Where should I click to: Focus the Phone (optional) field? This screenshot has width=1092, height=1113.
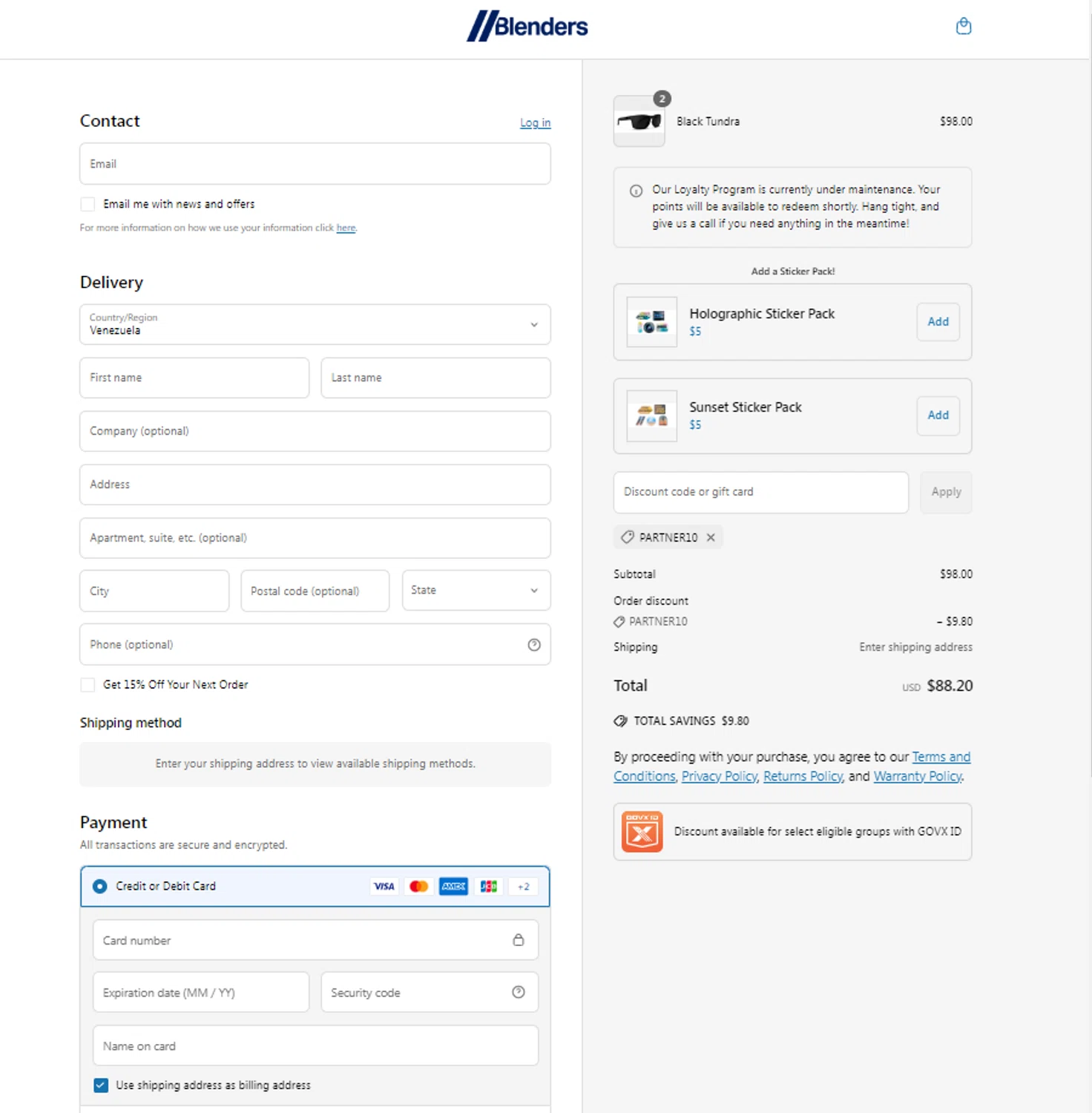[x=315, y=644]
